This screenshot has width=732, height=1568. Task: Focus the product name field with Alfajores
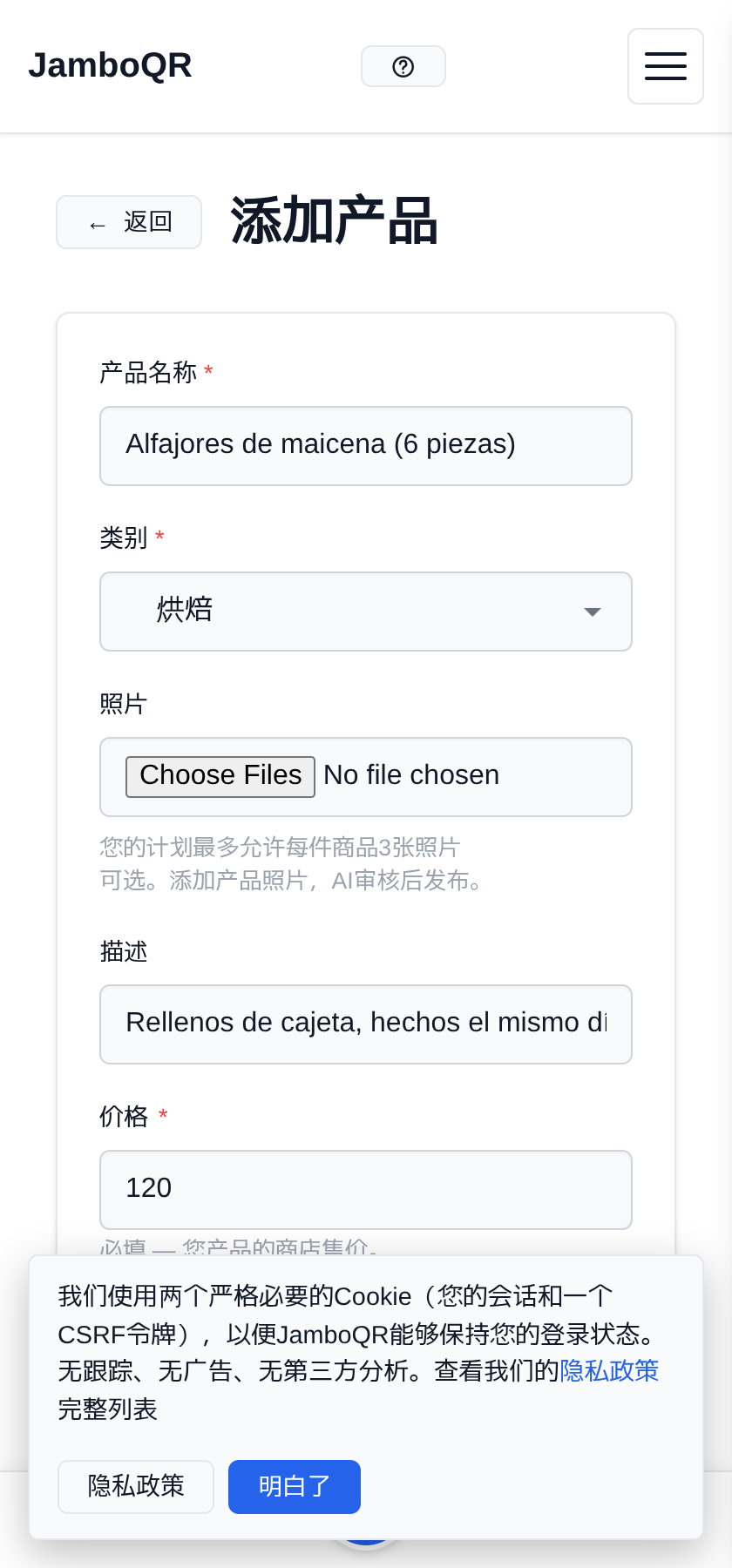(x=366, y=446)
